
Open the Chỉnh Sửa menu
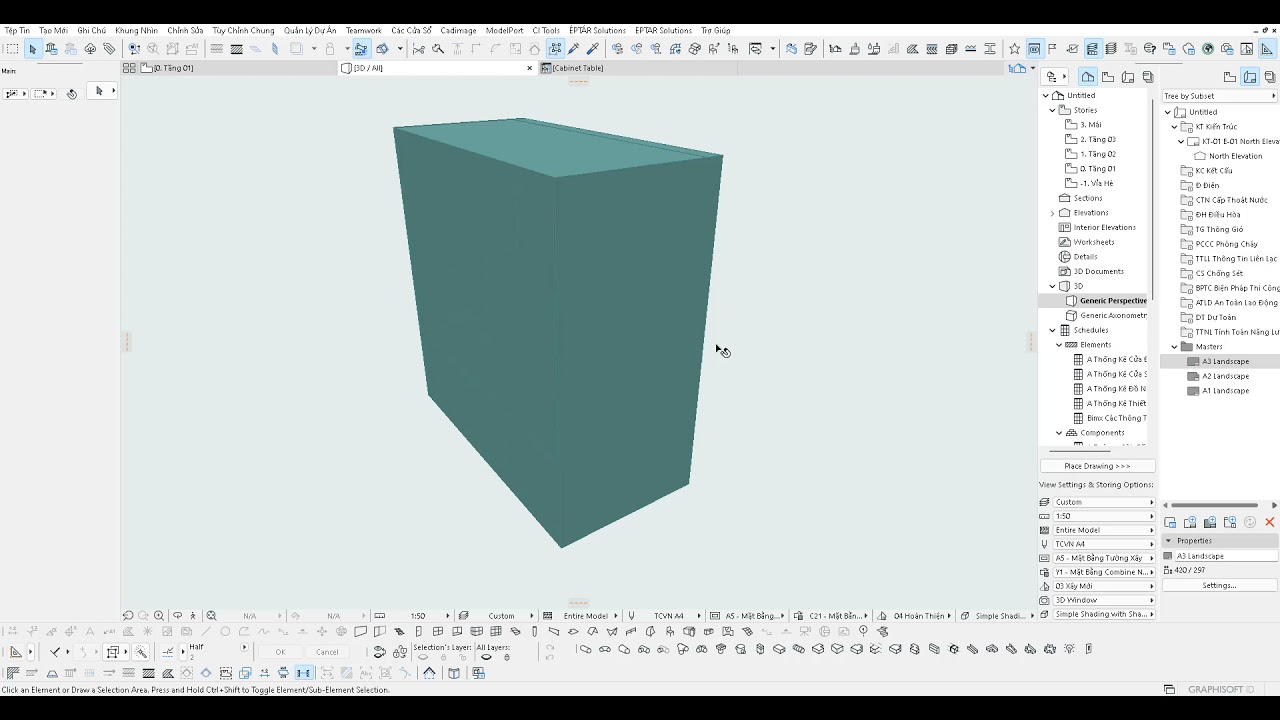point(185,31)
